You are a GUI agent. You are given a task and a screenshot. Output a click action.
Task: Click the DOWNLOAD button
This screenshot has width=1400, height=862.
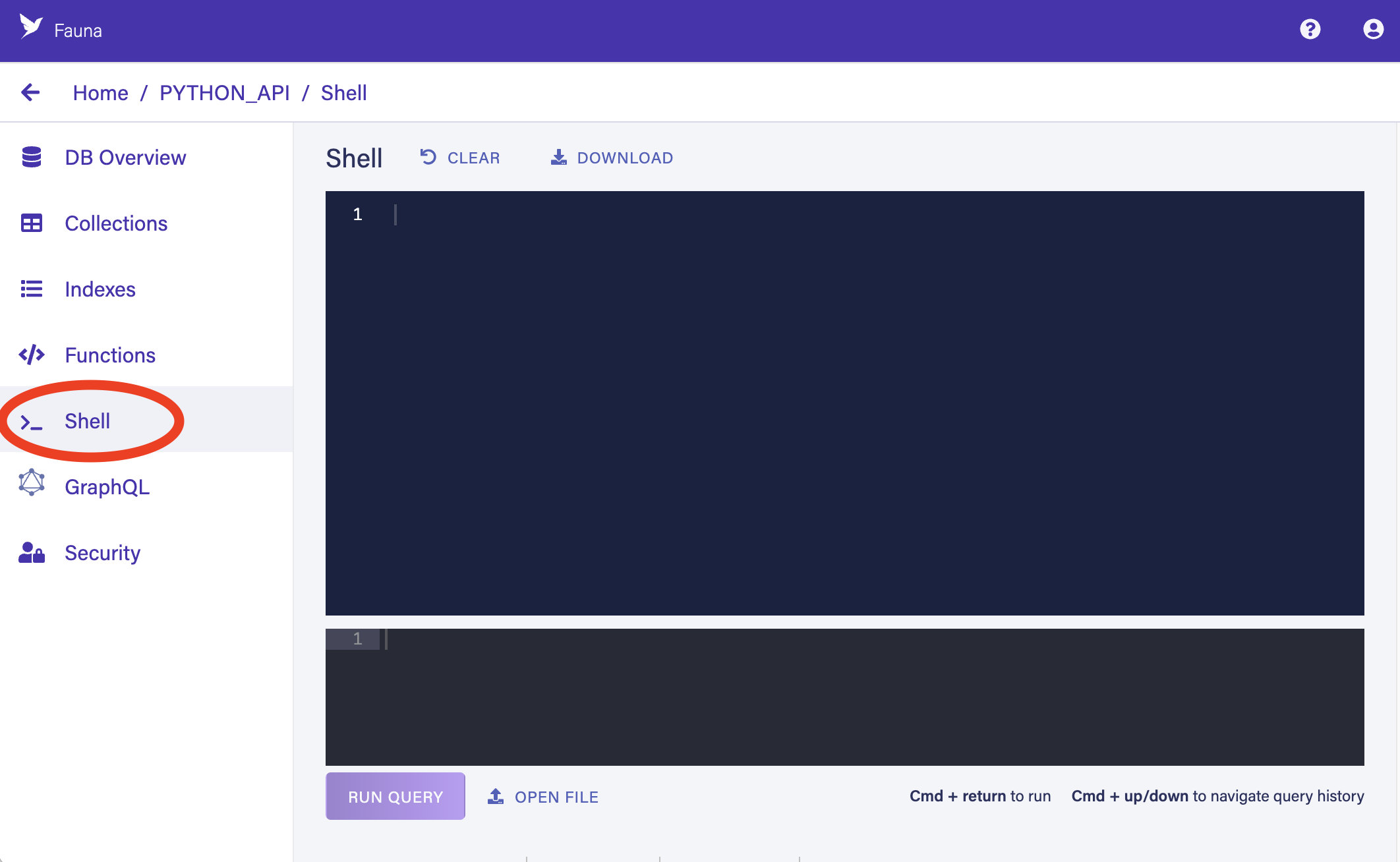point(610,157)
